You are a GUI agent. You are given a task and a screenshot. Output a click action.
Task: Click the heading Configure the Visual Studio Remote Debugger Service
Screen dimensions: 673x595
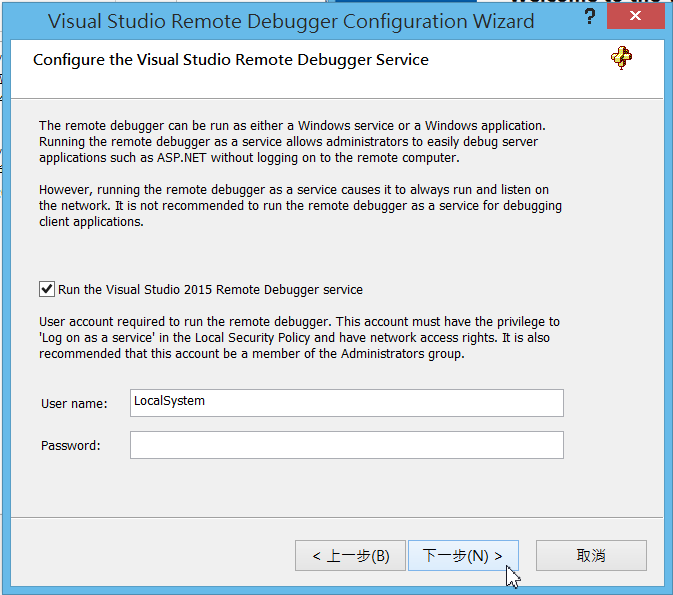pyautogui.click(x=231, y=60)
